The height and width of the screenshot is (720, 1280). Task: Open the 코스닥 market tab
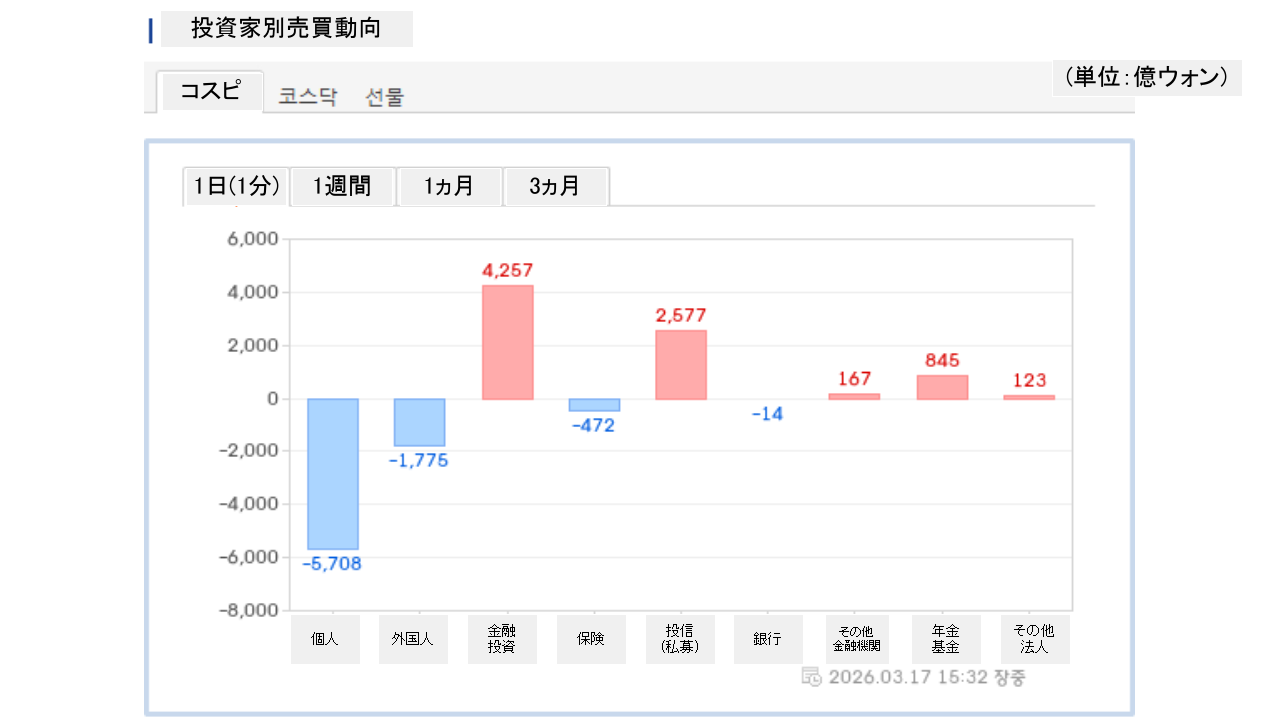[308, 97]
